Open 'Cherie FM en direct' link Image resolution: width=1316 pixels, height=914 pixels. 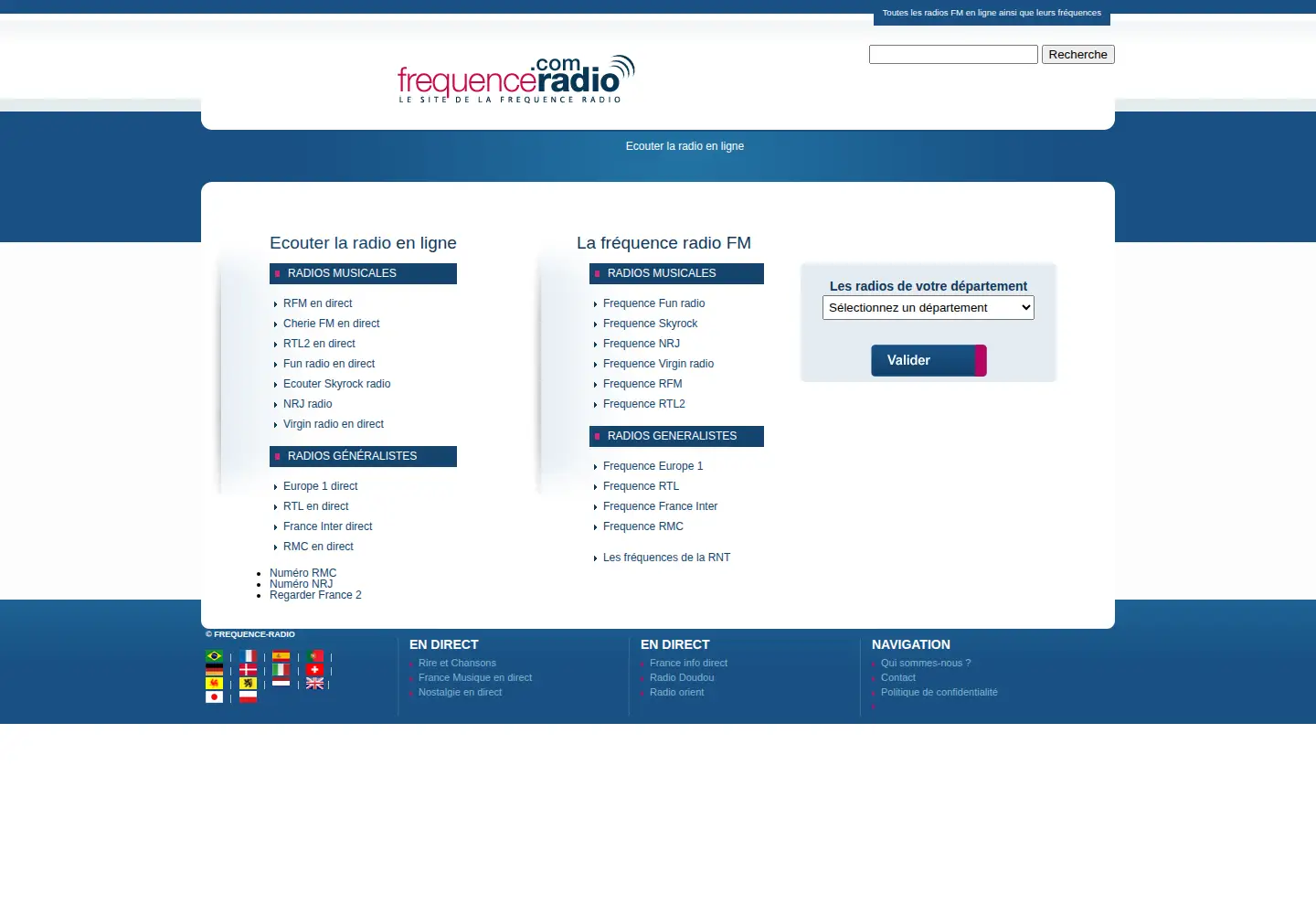pyautogui.click(x=331, y=324)
